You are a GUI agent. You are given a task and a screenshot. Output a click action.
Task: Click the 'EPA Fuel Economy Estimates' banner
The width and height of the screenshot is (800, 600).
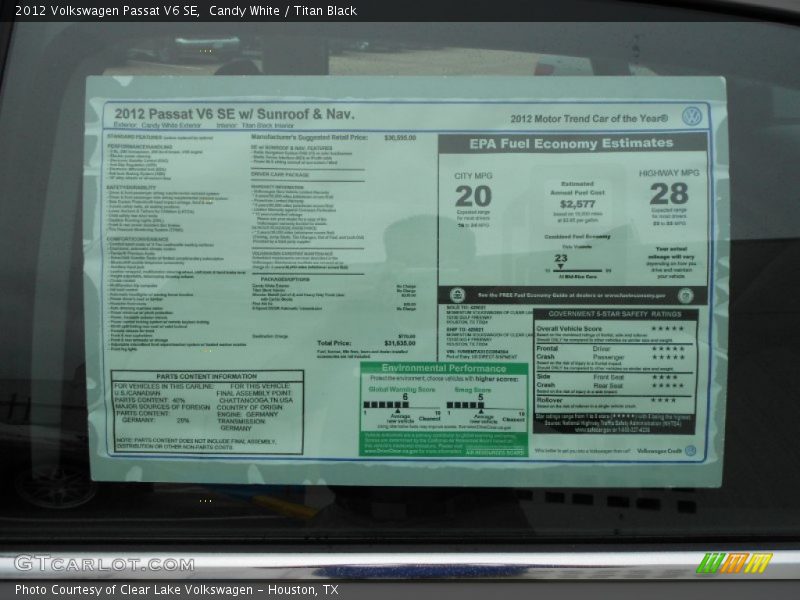[571, 143]
